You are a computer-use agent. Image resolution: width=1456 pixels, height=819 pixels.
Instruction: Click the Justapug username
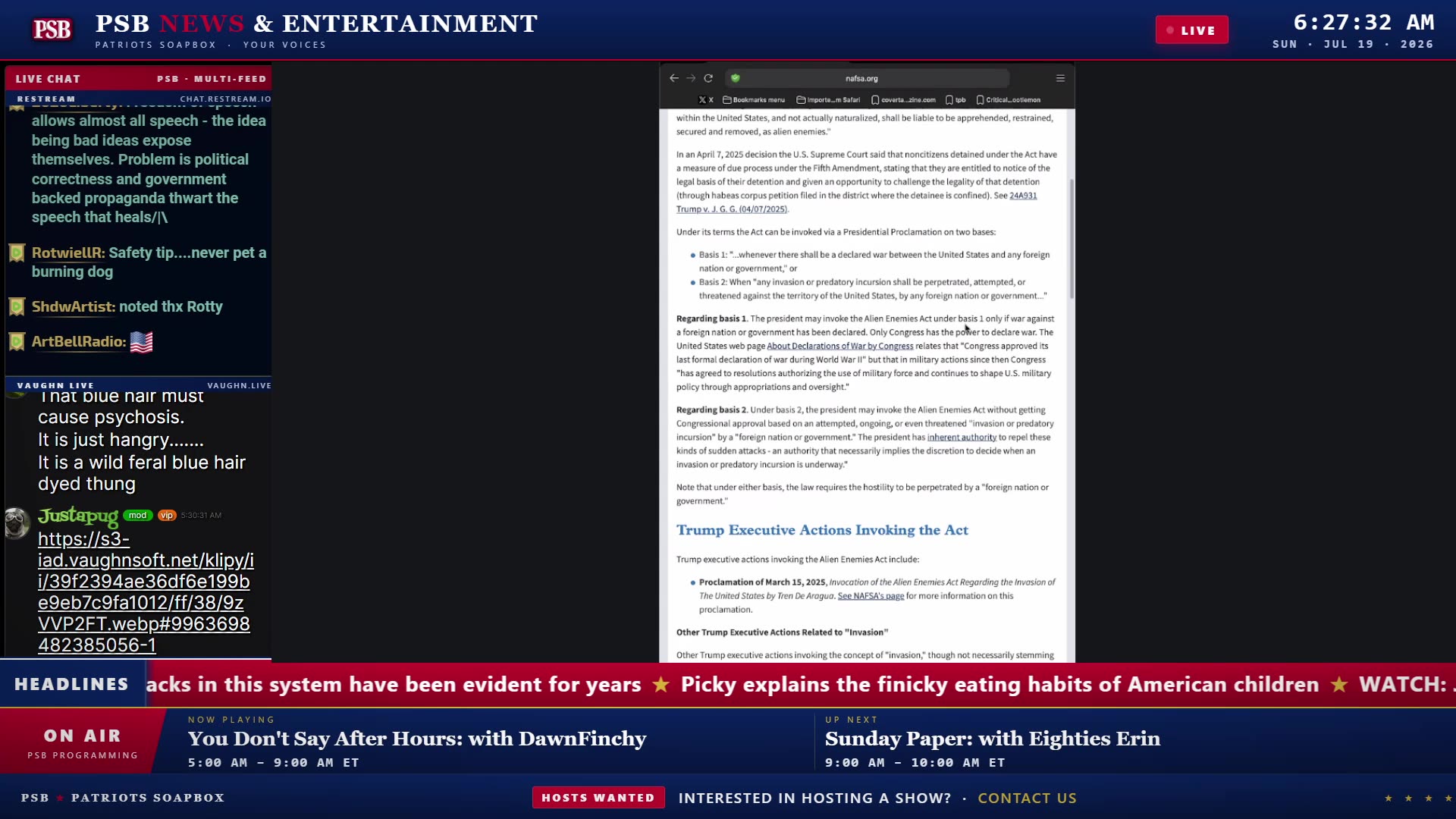pos(78,516)
